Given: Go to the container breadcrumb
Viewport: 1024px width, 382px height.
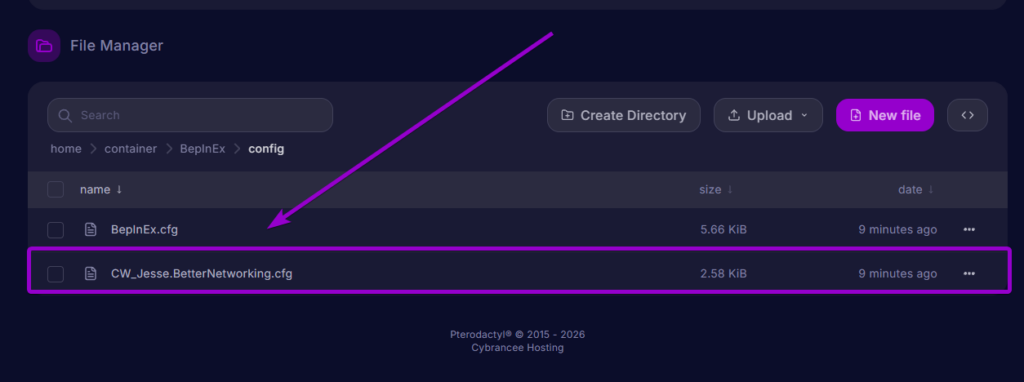Looking at the screenshot, I should coord(130,149).
